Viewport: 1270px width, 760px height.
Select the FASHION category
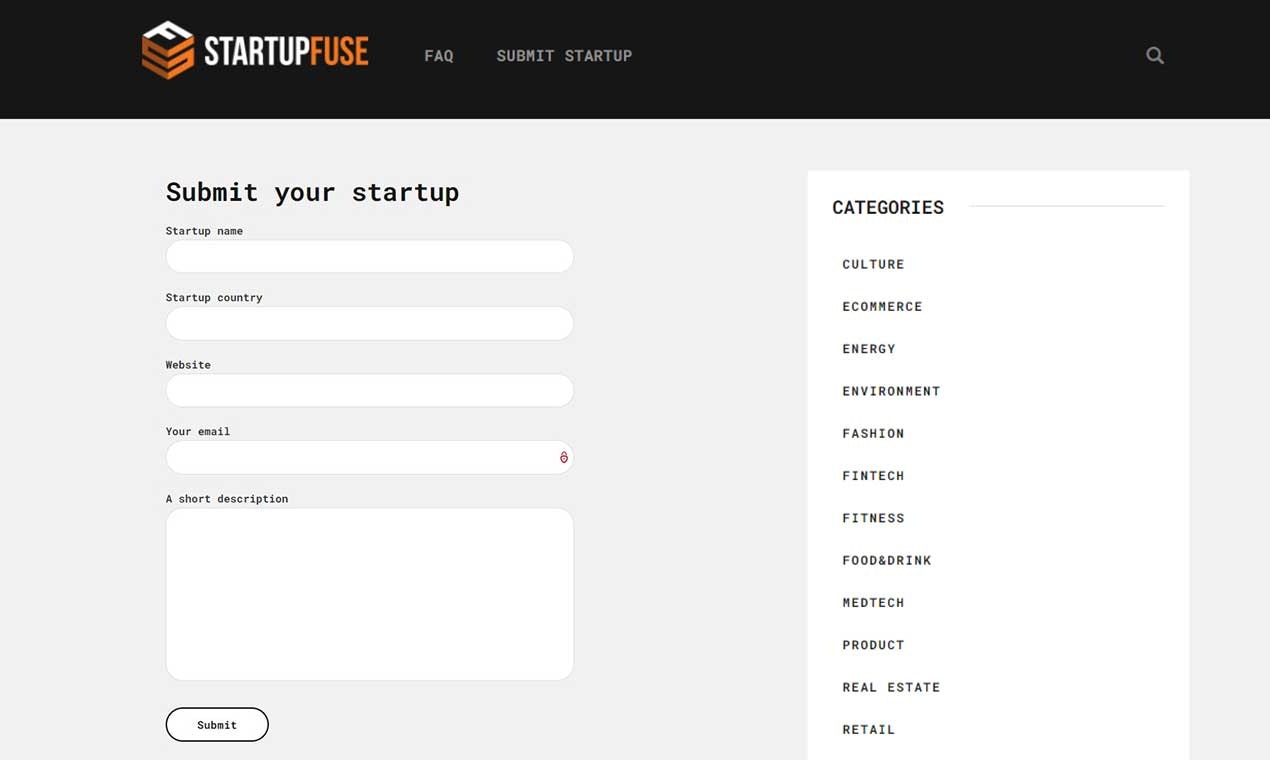(873, 433)
